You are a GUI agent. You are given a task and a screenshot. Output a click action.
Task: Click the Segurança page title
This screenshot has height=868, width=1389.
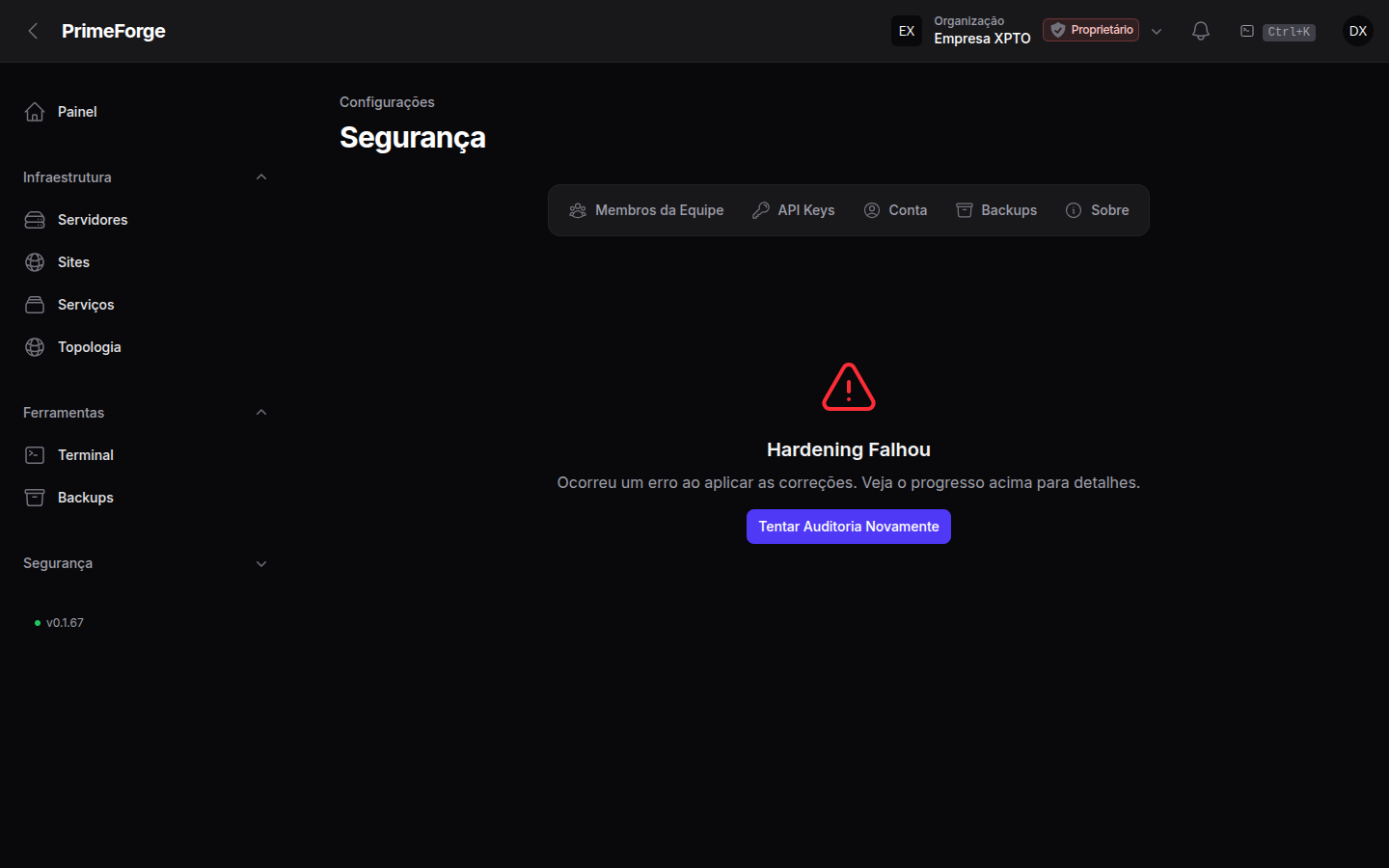(x=413, y=138)
